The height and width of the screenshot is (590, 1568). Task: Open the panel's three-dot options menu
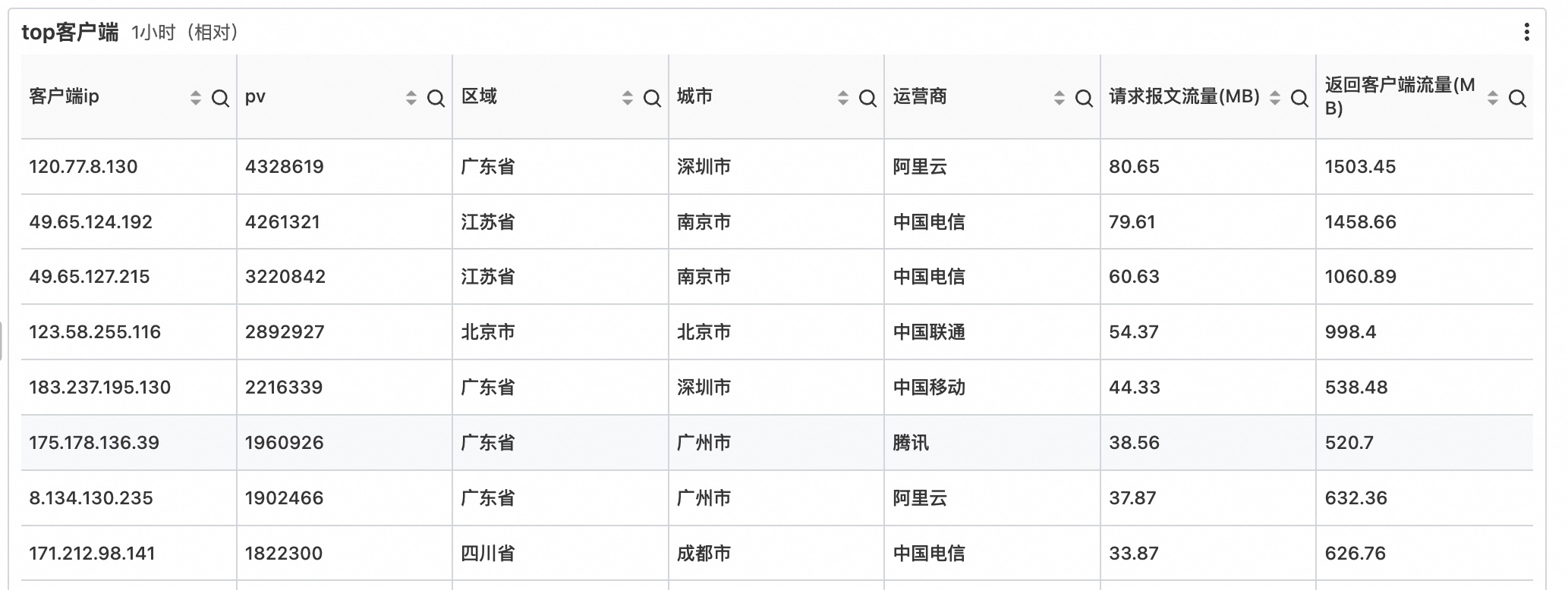coord(1526,32)
